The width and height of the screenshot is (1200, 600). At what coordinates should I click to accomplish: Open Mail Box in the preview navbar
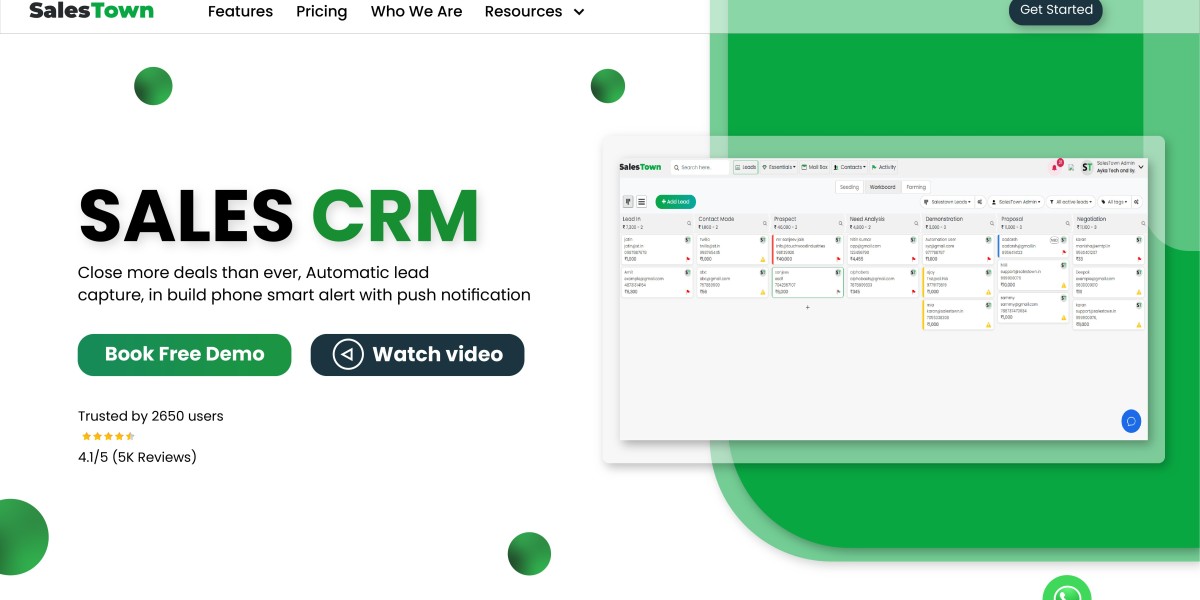[x=814, y=167]
